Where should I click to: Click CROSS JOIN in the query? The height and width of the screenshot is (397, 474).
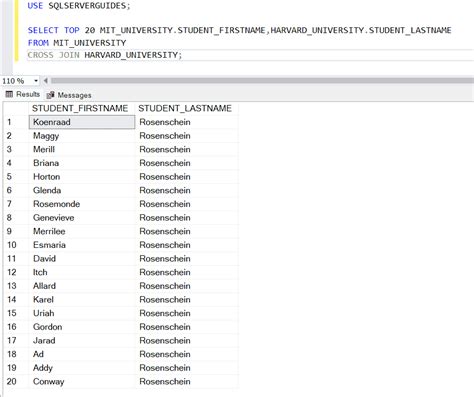53,55
